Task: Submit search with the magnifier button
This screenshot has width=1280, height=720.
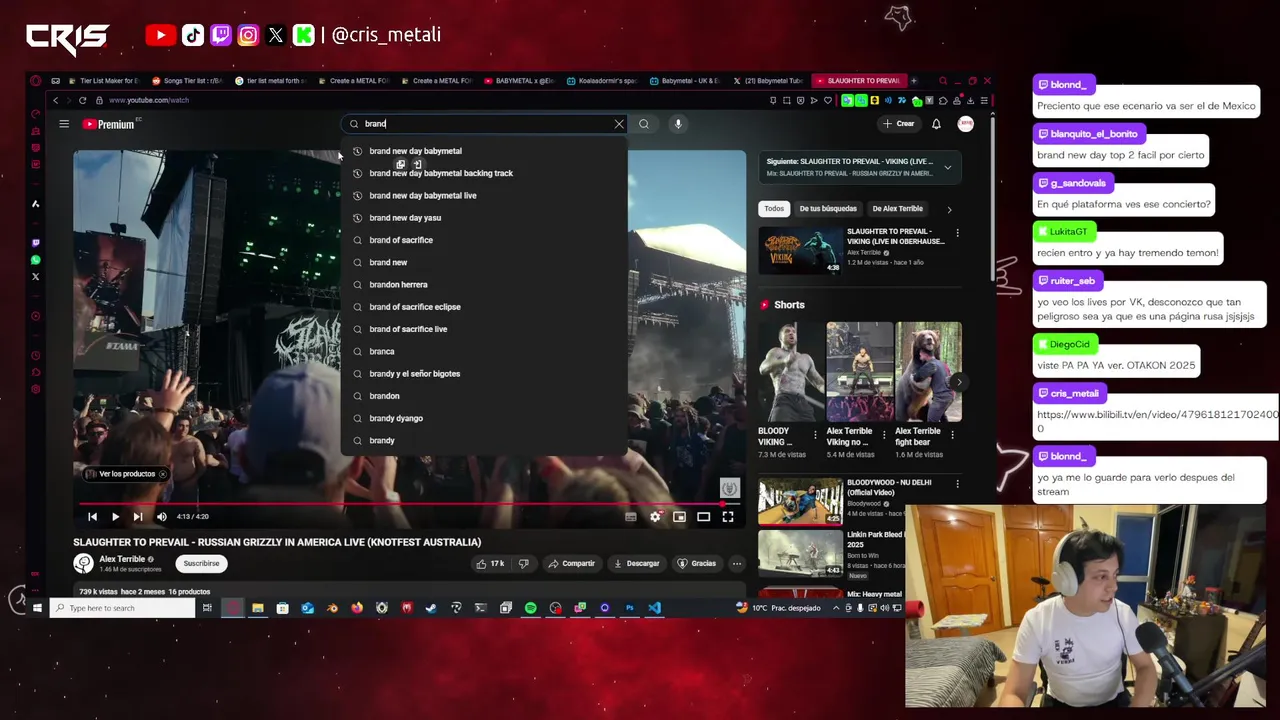Action: pos(644,124)
